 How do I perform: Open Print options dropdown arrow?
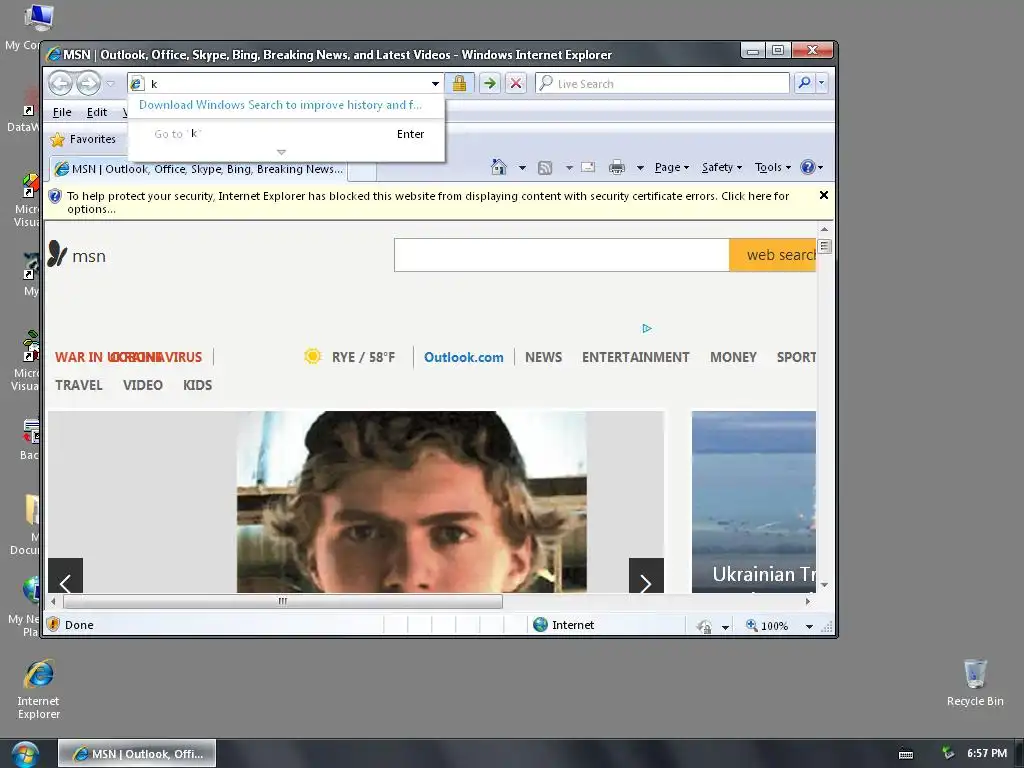pos(640,168)
